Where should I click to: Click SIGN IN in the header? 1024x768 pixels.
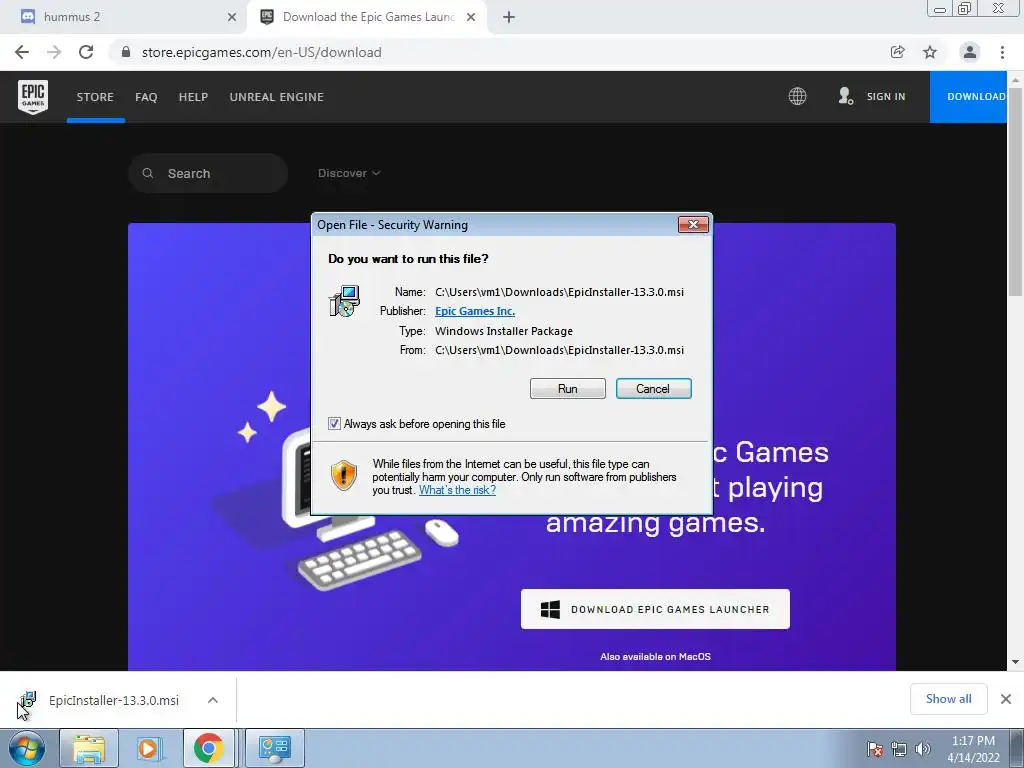tap(886, 97)
